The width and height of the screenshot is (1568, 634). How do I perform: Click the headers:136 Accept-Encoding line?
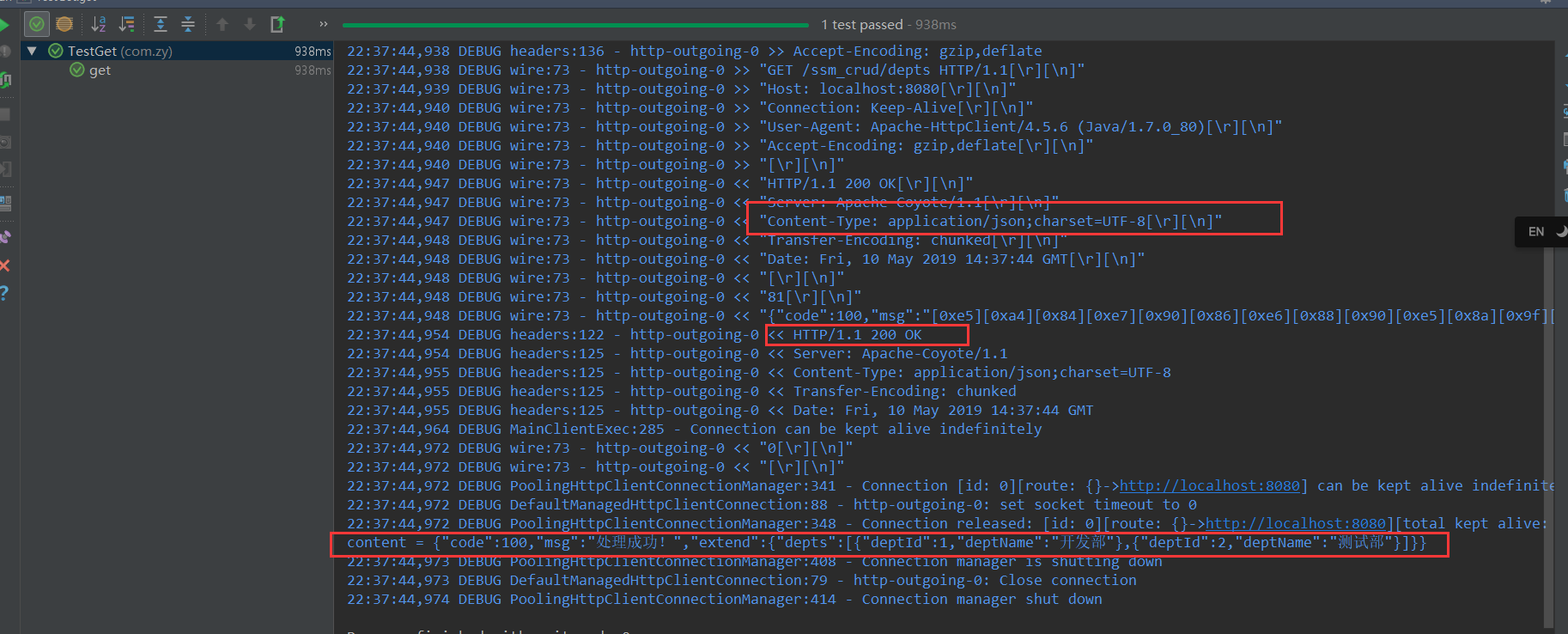click(x=695, y=51)
